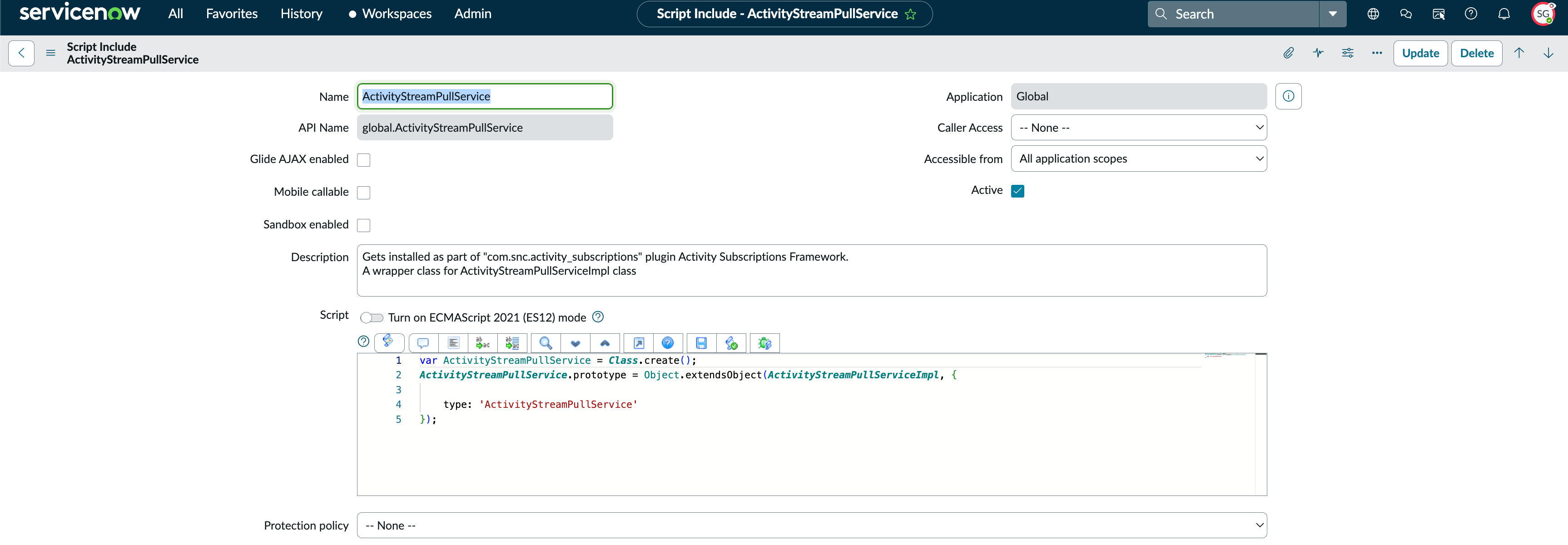Open help for ECMAScript 2021 mode
Screen dimensions: 1568x545
[598, 317]
